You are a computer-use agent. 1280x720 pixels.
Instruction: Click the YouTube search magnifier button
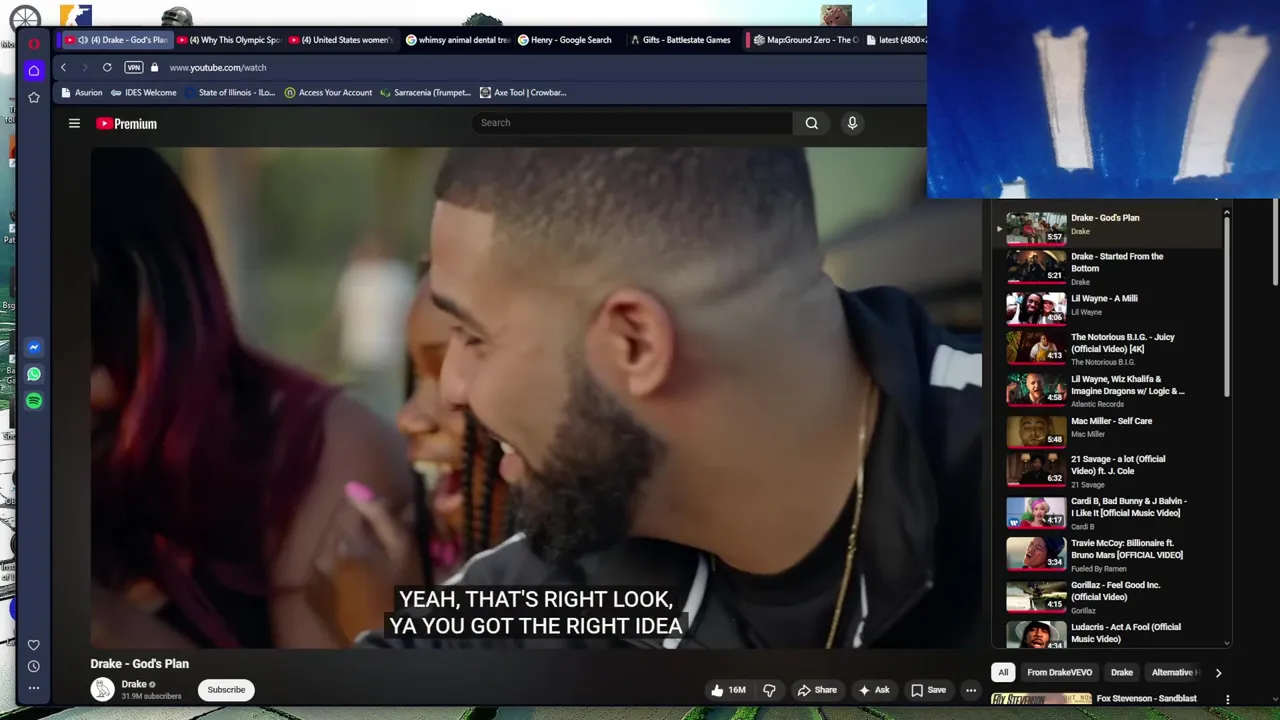(x=812, y=123)
